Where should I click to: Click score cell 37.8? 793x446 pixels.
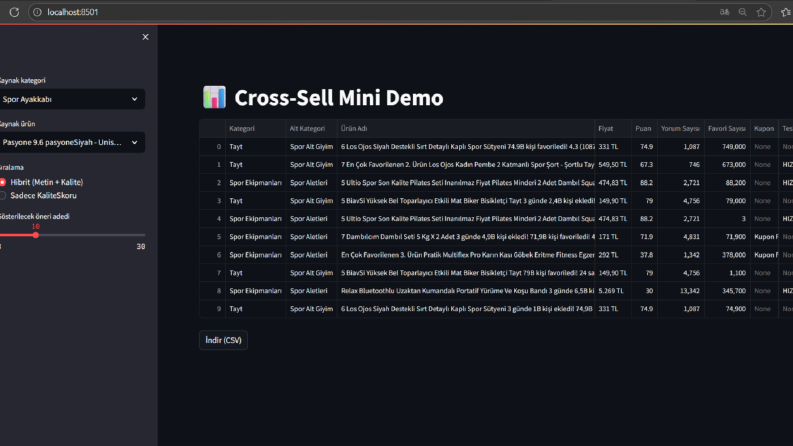point(644,255)
